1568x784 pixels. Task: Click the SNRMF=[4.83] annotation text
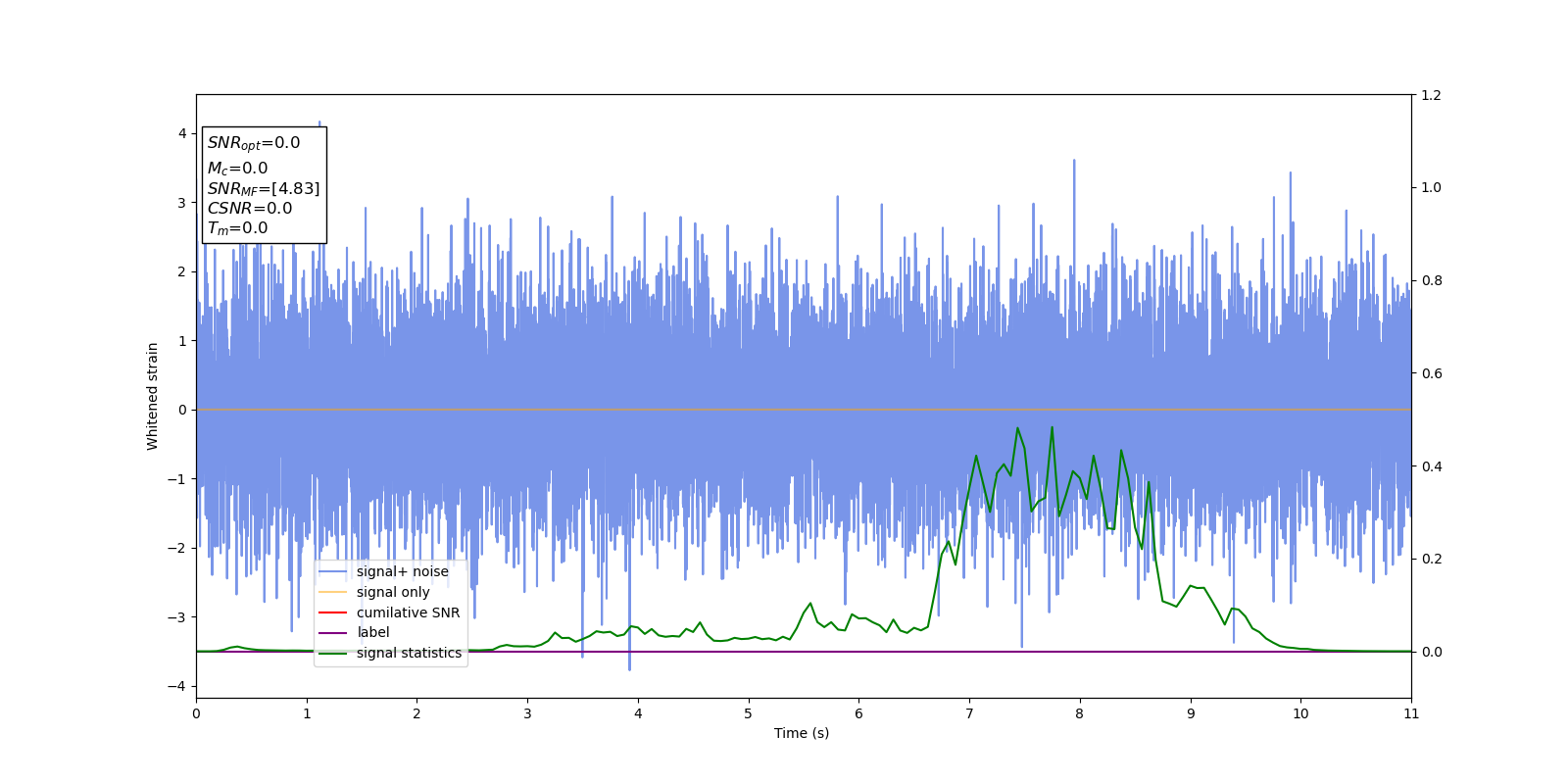[264, 188]
